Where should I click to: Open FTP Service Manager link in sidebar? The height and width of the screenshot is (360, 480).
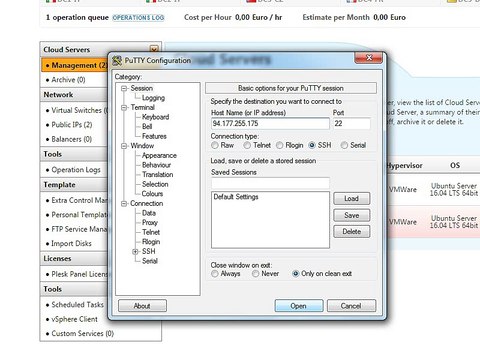(79, 229)
